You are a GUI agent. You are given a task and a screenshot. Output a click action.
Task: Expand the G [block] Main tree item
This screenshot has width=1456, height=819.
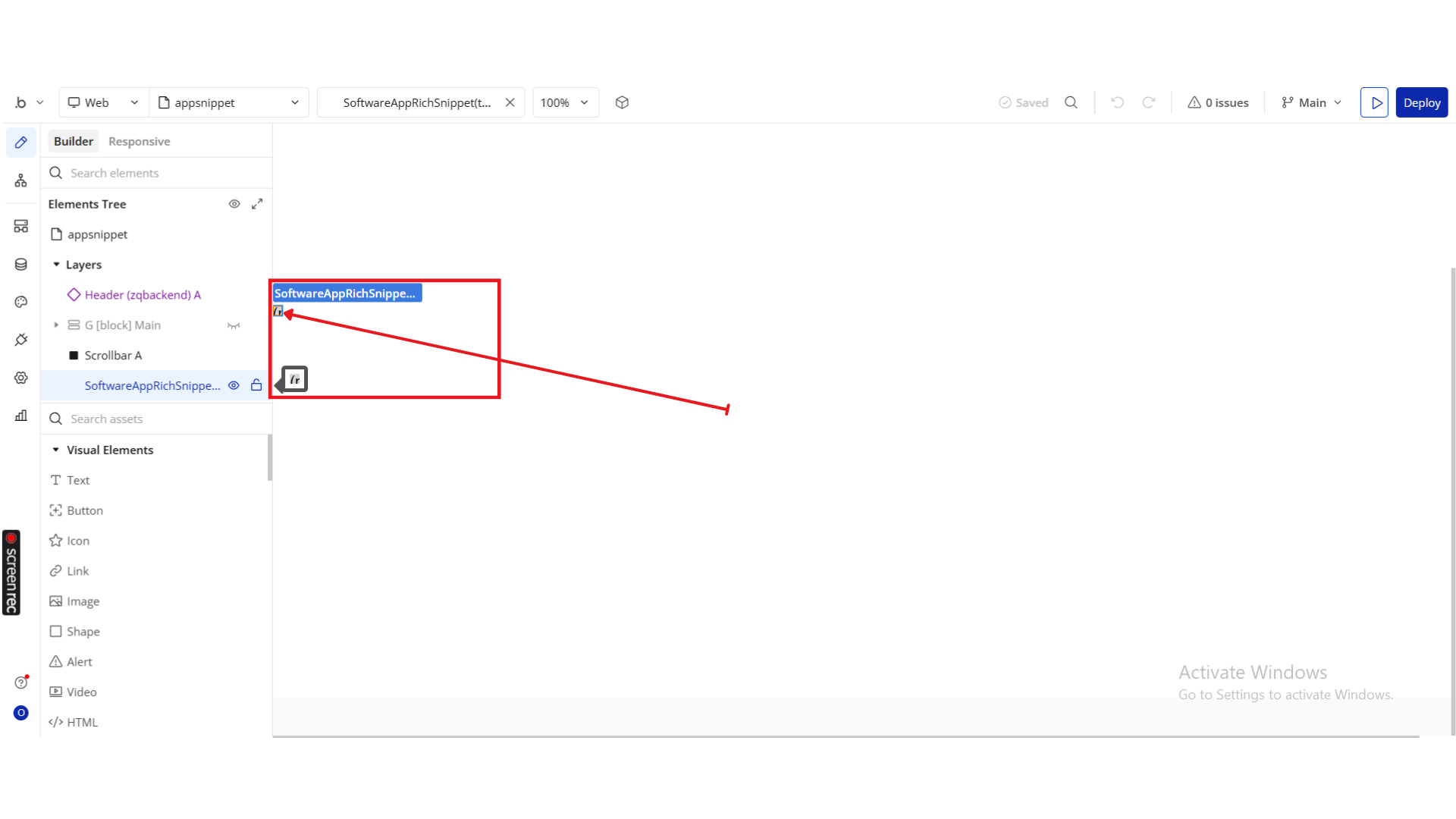[x=56, y=325]
